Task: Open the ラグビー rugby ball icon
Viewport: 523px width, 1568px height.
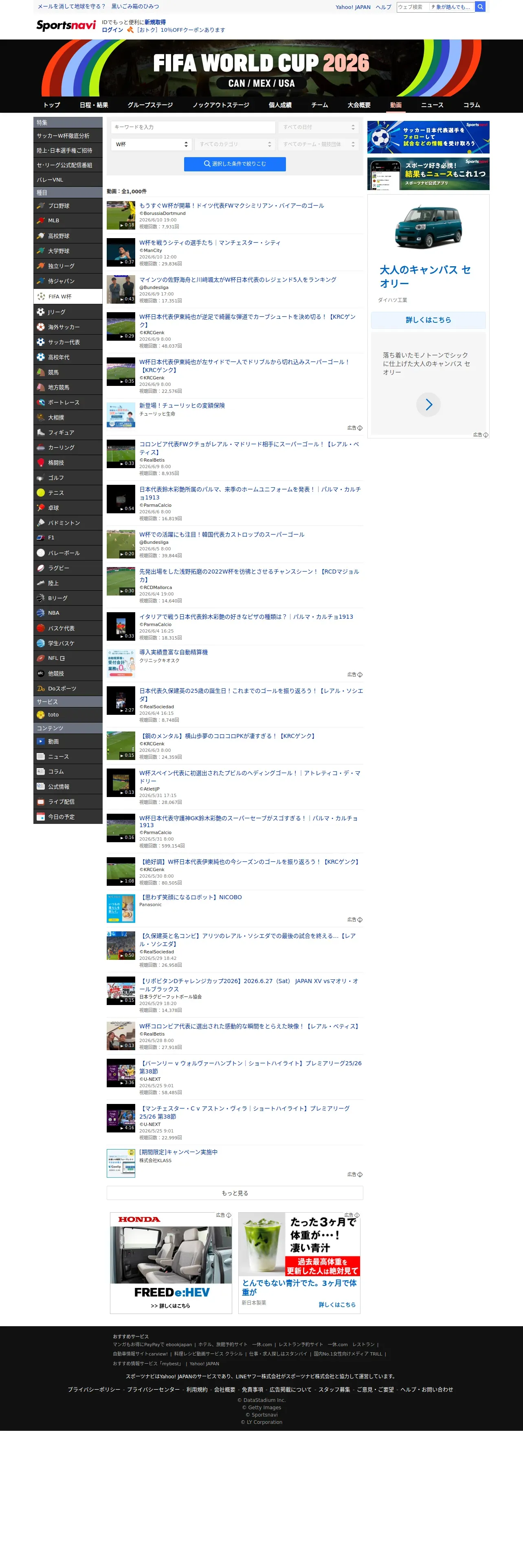Action: coord(41,568)
